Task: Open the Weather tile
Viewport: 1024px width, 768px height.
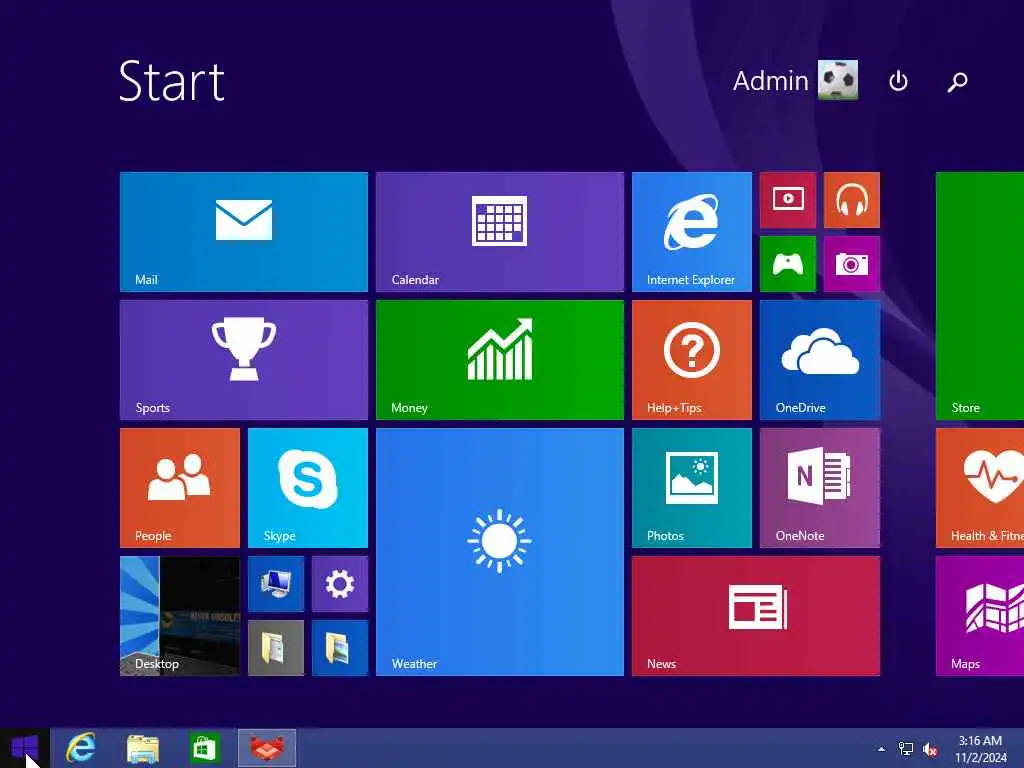Action: (x=500, y=552)
